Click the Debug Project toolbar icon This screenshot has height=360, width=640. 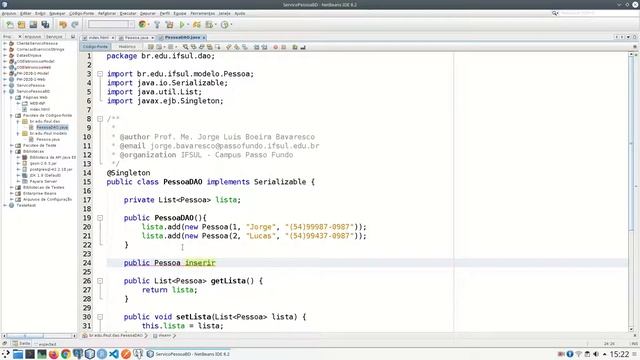pos(197,25)
